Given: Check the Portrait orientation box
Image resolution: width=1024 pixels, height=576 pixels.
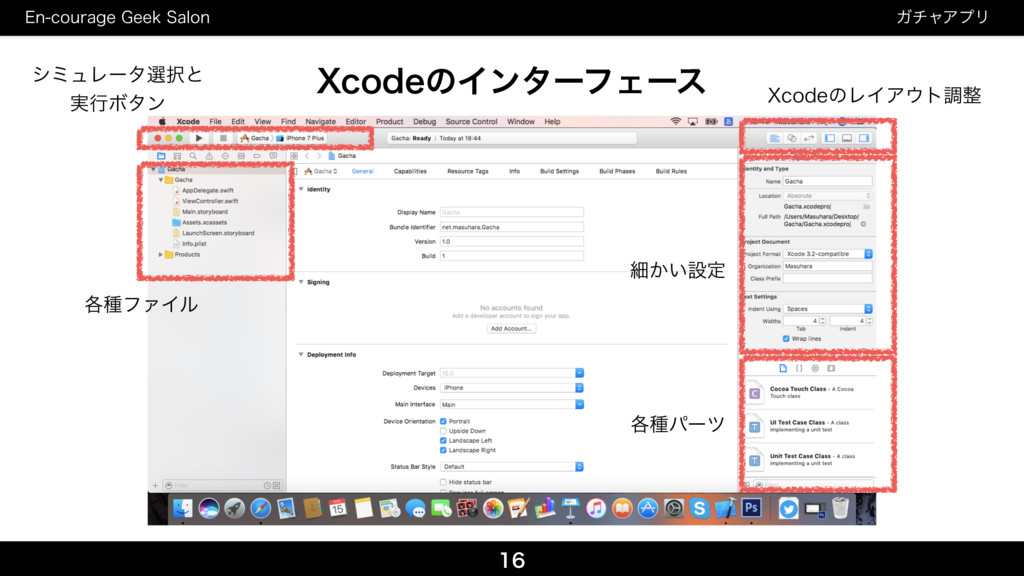Looking at the screenshot, I should [443, 421].
